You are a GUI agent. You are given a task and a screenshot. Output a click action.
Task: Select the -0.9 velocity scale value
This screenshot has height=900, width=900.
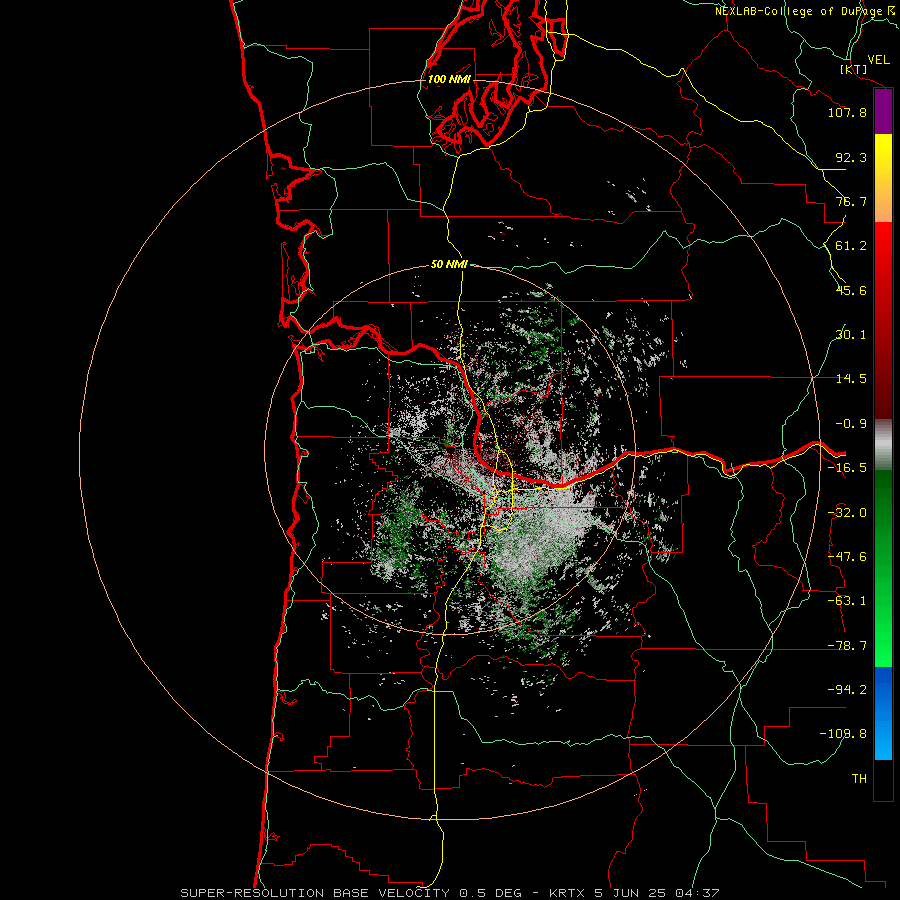click(x=851, y=424)
